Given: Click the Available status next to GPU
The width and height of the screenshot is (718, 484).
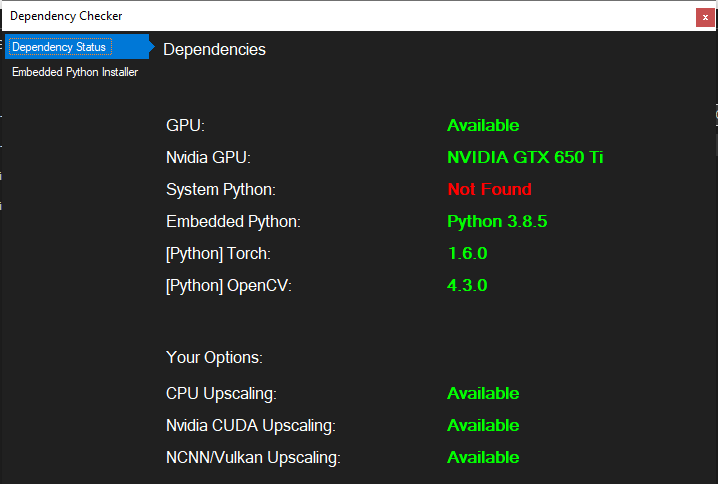Looking at the screenshot, I should tap(483, 125).
